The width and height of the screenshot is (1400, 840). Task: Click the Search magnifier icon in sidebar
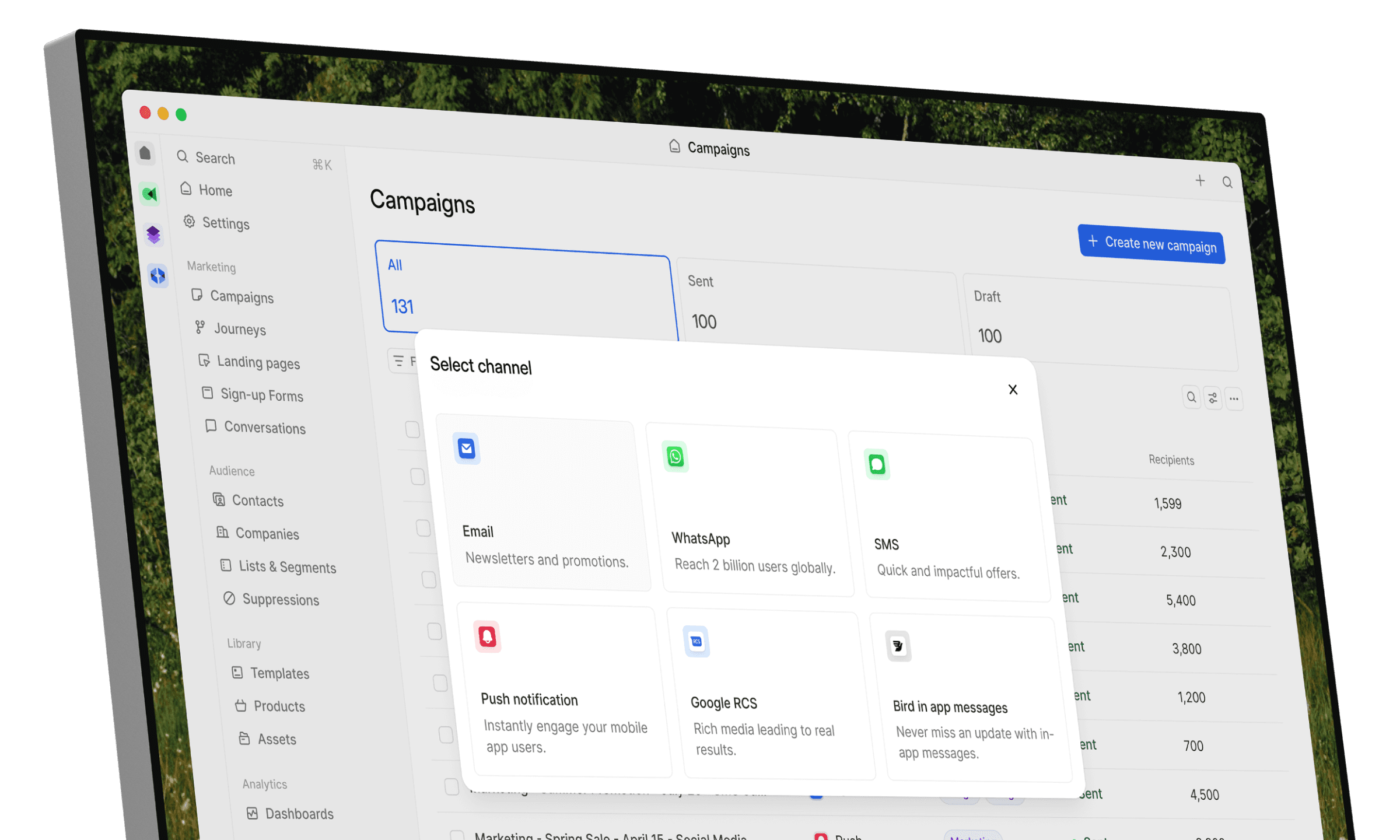[183, 156]
